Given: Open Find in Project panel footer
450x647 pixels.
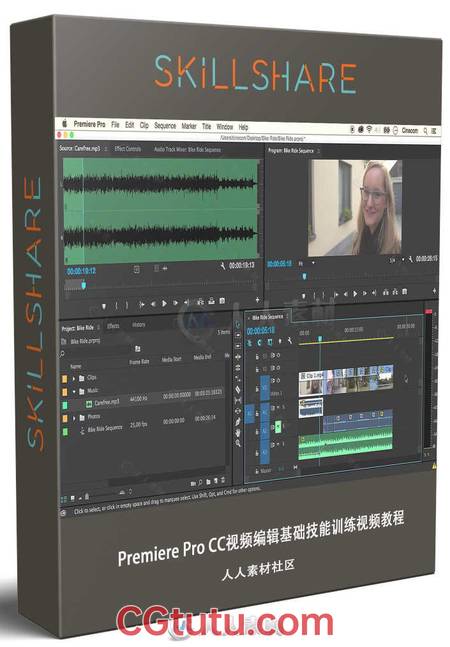Looking at the screenshot, I should pos(200,482).
